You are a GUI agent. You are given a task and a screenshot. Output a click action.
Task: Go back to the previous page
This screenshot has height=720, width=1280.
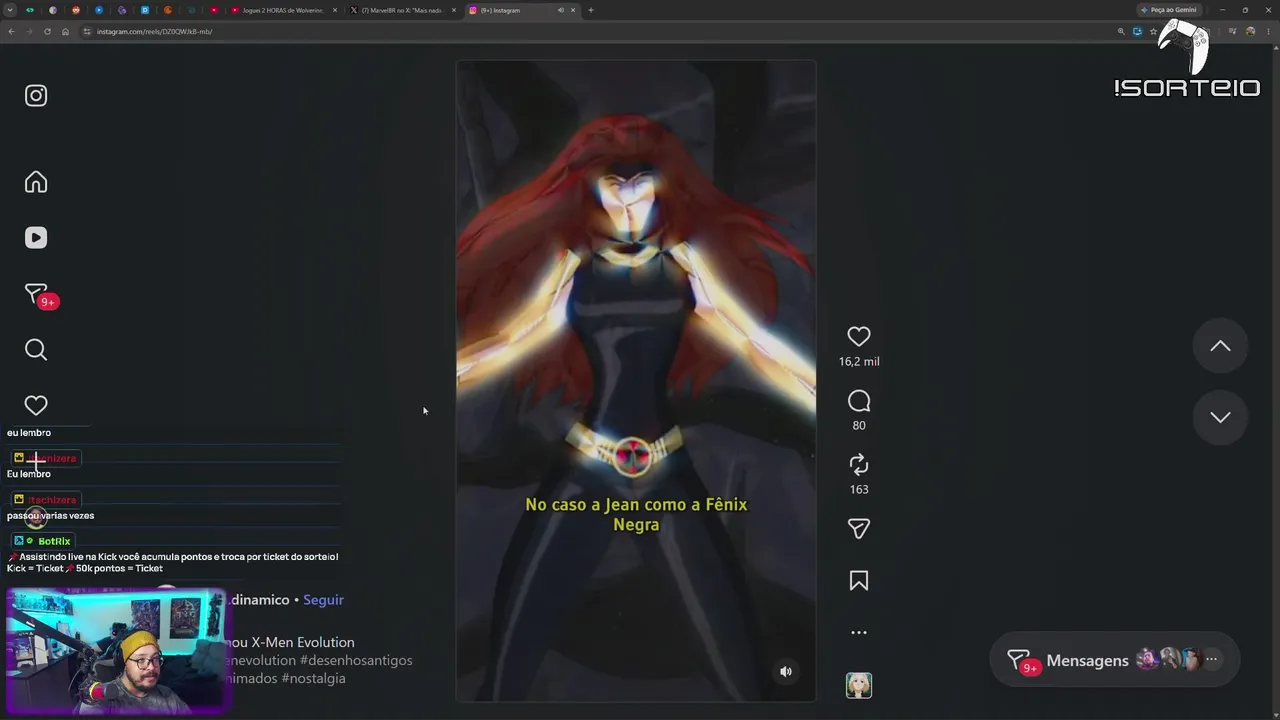pos(11,32)
